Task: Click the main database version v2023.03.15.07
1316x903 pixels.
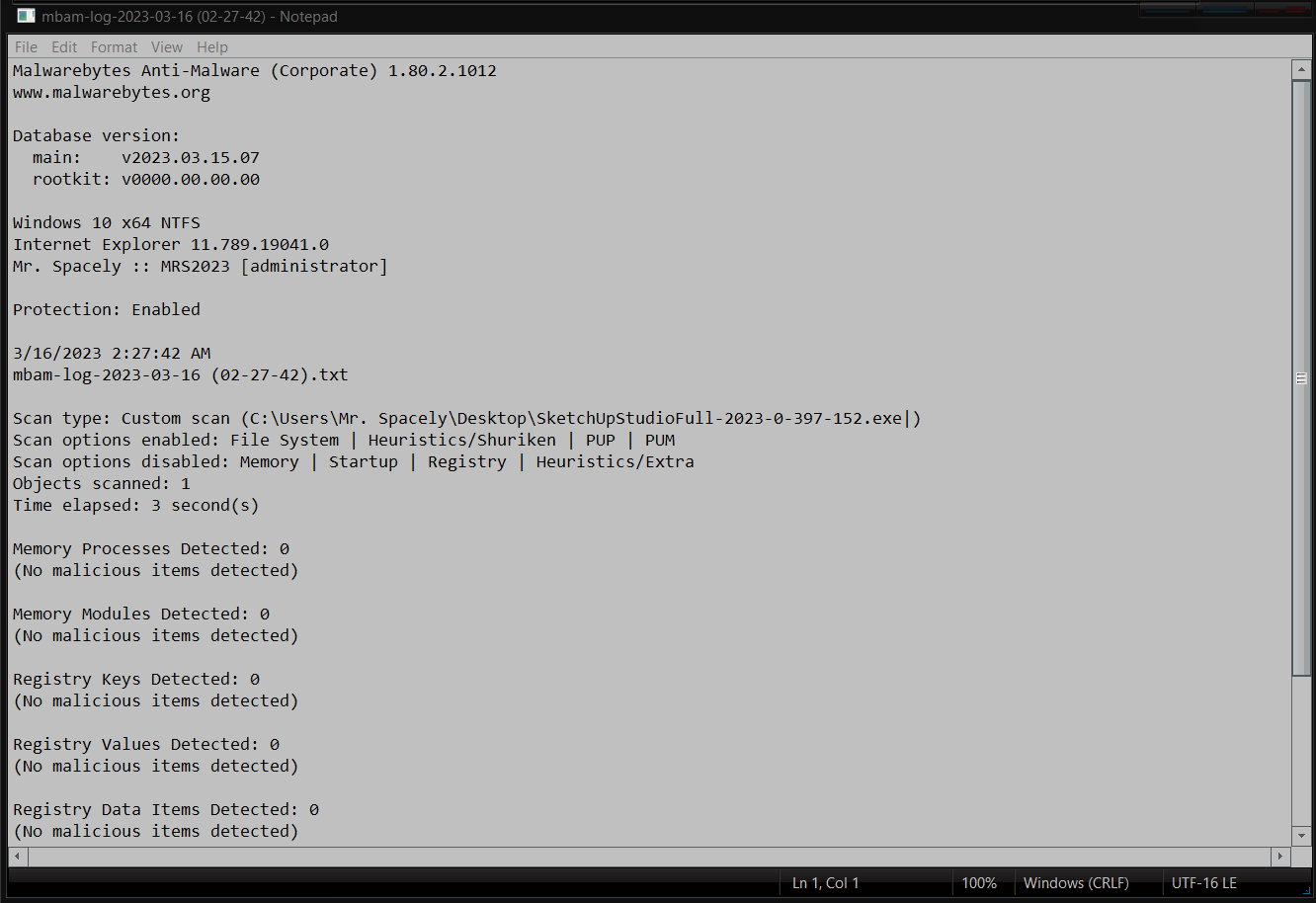Action: 191,158
